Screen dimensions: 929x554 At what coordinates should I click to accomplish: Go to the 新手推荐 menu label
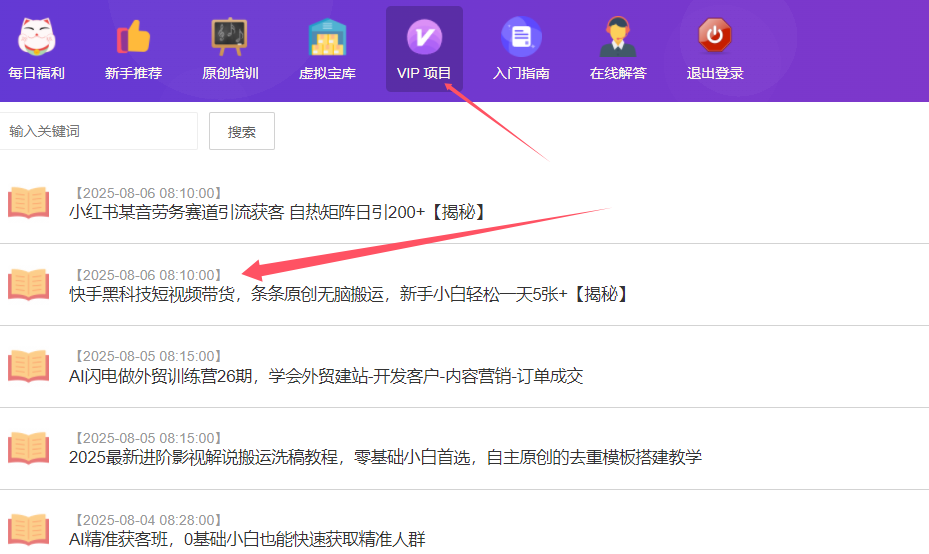[133, 73]
